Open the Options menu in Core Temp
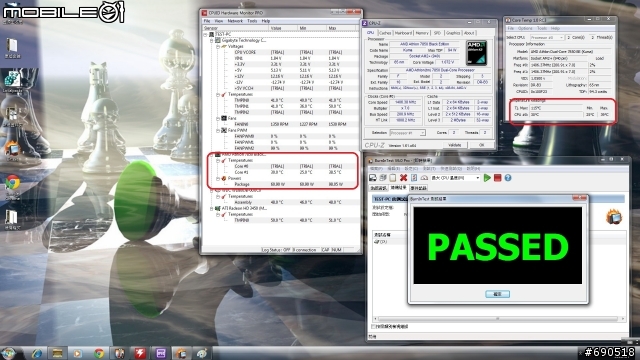640x360 pixels. [525, 29]
